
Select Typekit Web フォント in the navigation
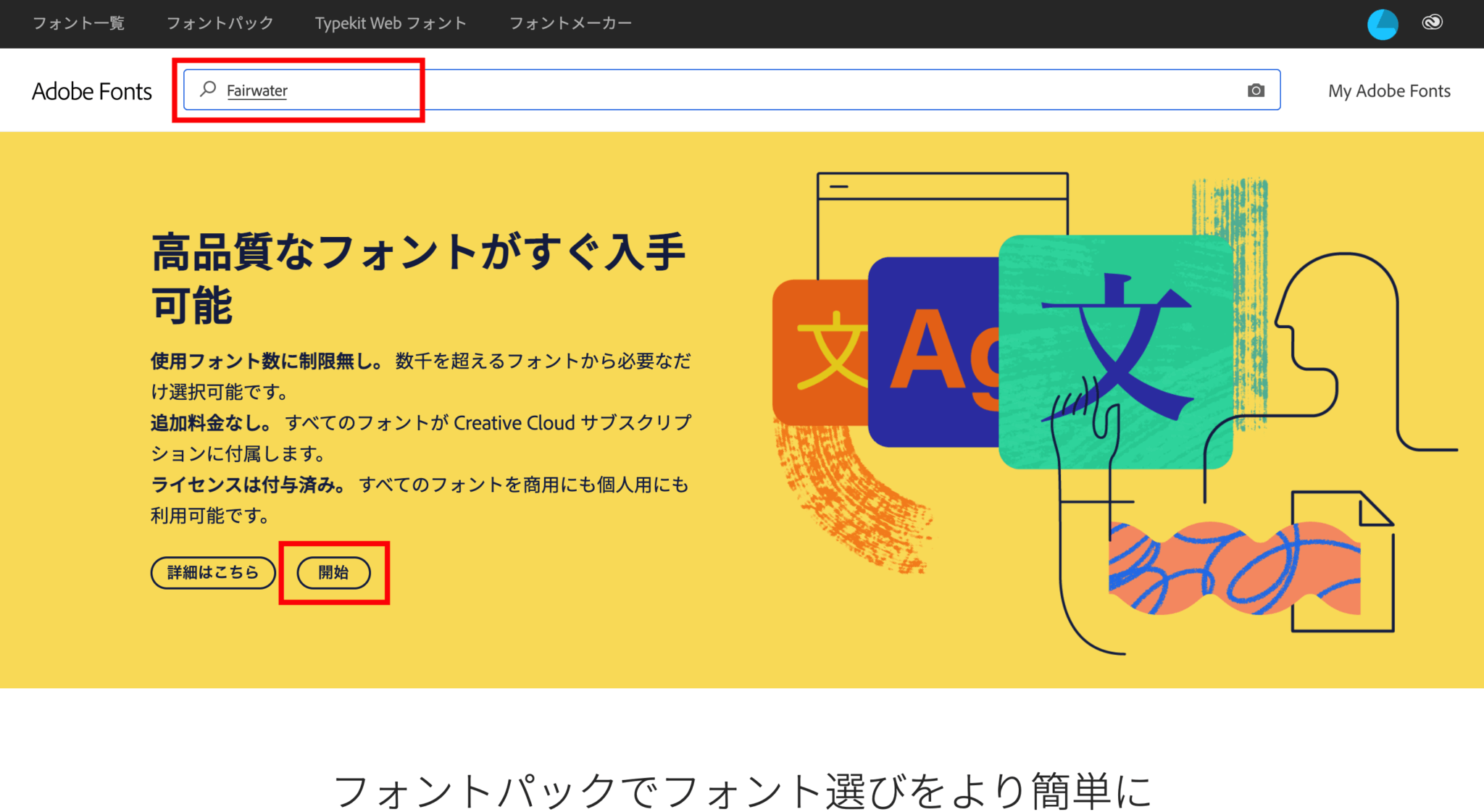point(390,23)
